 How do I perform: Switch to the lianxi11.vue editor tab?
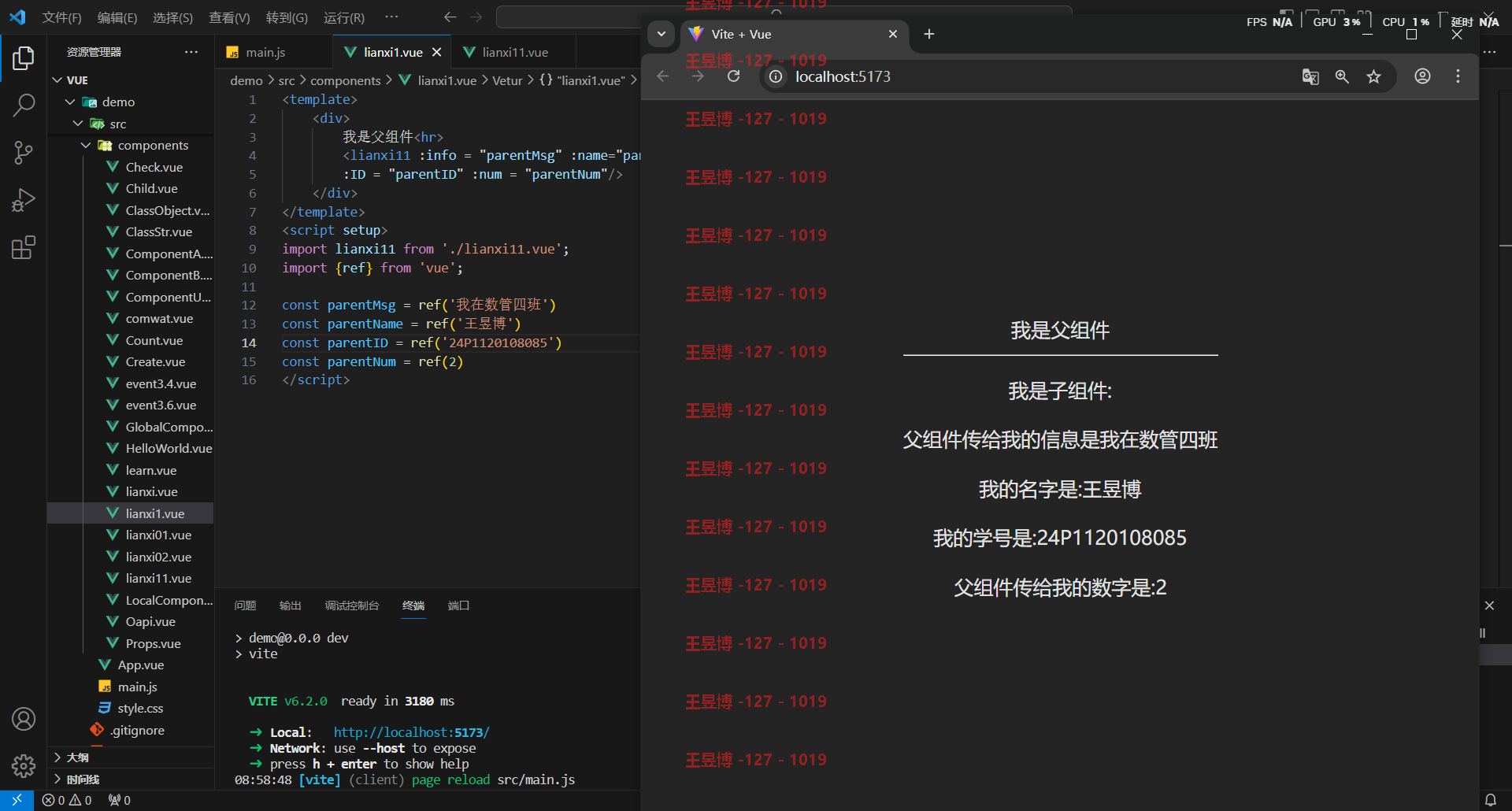coord(515,52)
